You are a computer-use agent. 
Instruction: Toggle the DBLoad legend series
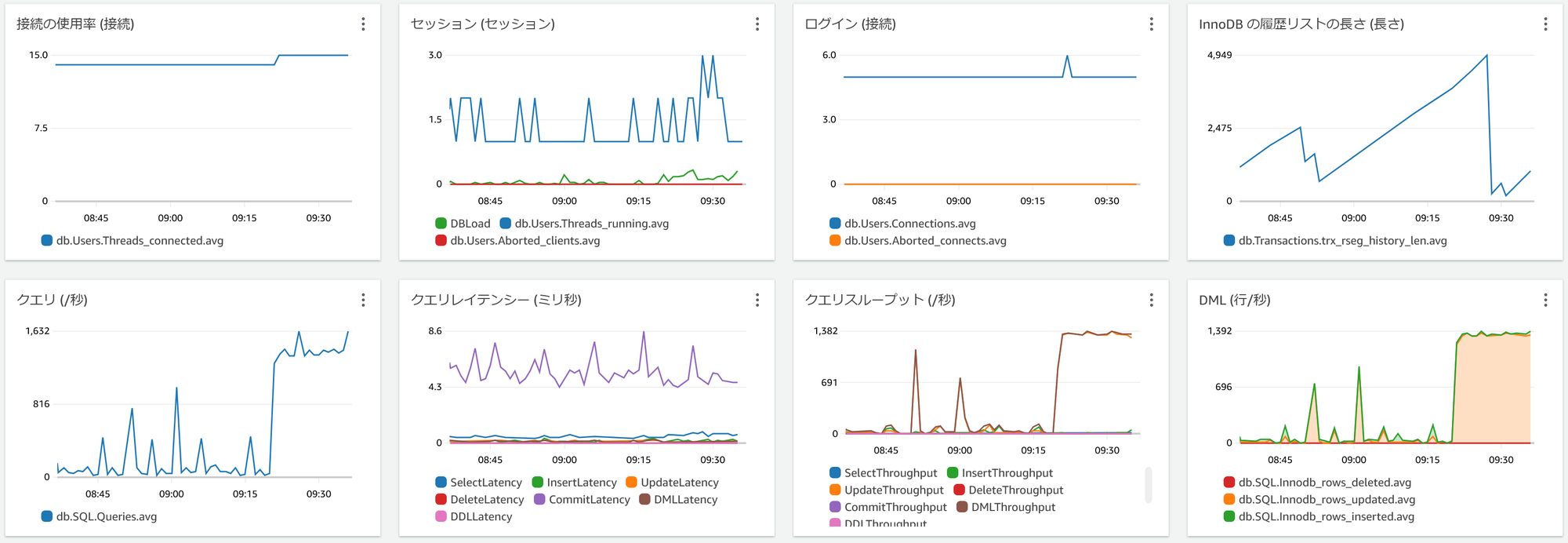click(463, 224)
